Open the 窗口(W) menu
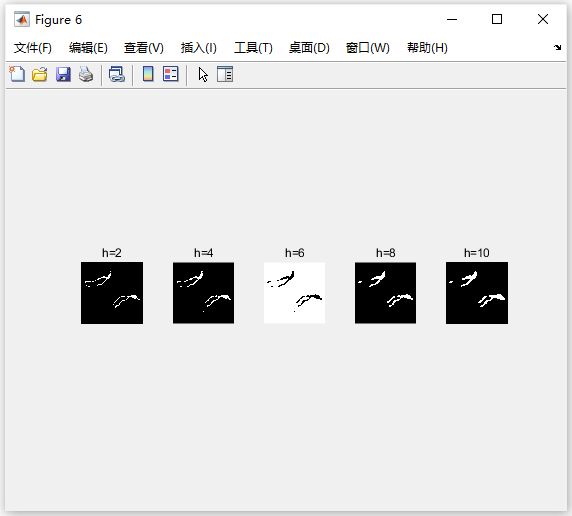The image size is (572, 516). 367,47
